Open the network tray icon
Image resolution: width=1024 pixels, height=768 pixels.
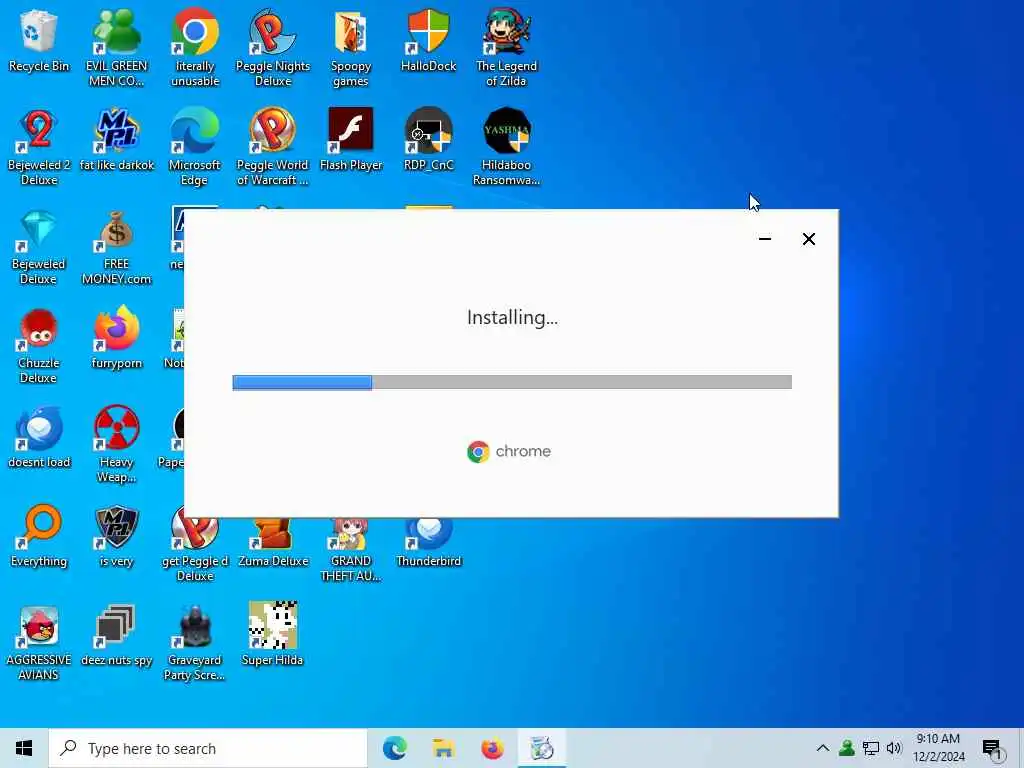pos(871,748)
